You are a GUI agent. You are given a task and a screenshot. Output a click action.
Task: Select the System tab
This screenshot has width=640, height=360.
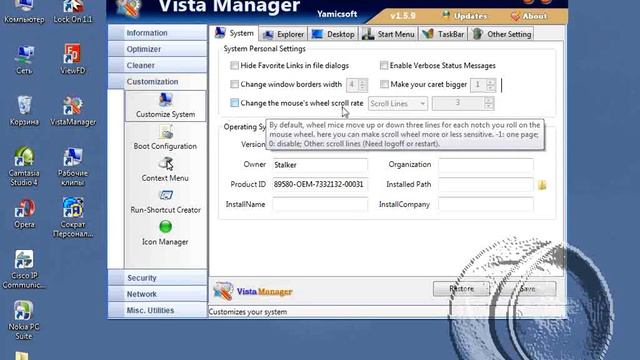(234, 33)
